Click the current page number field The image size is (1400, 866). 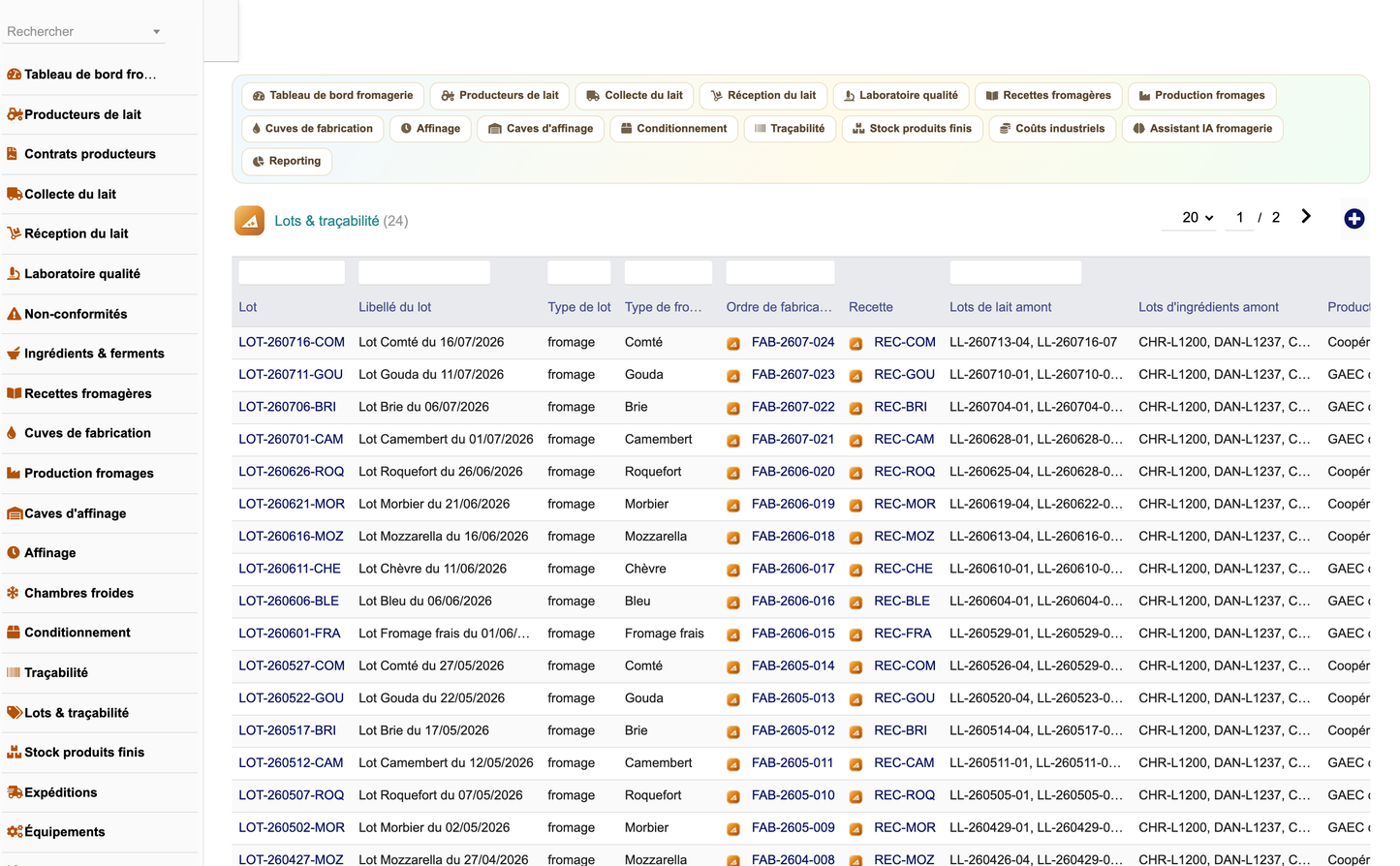(1239, 218)
